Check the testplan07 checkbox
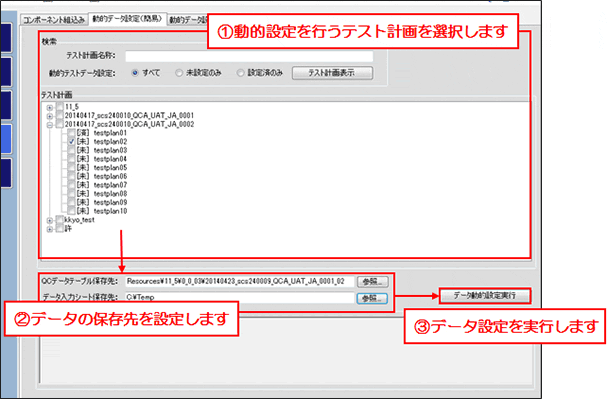608x399 pixels. click(71, 185)
